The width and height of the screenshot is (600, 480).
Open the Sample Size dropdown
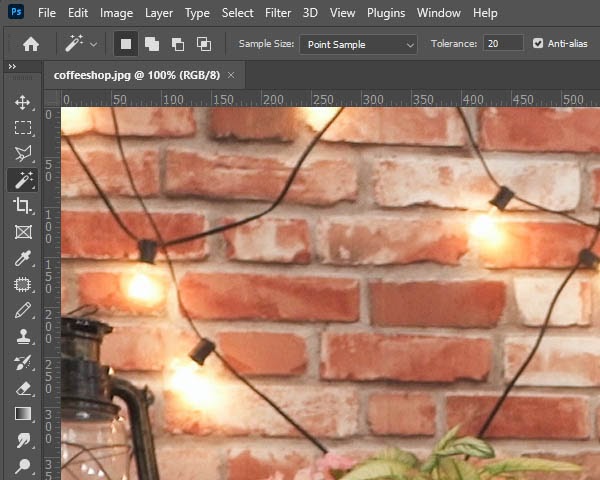(x=360, y=44)
